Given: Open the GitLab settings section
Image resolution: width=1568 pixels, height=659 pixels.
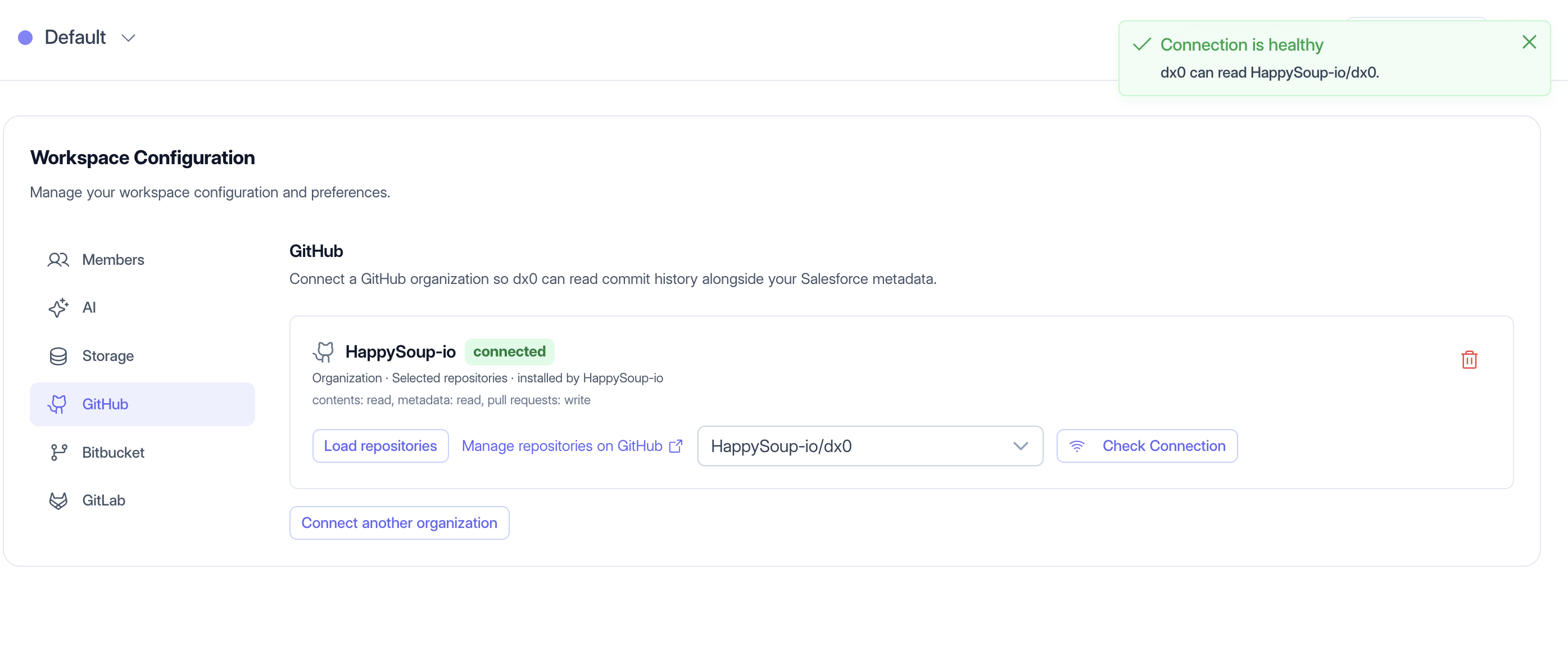Looking at the screenshot, I should coord(142,500).
